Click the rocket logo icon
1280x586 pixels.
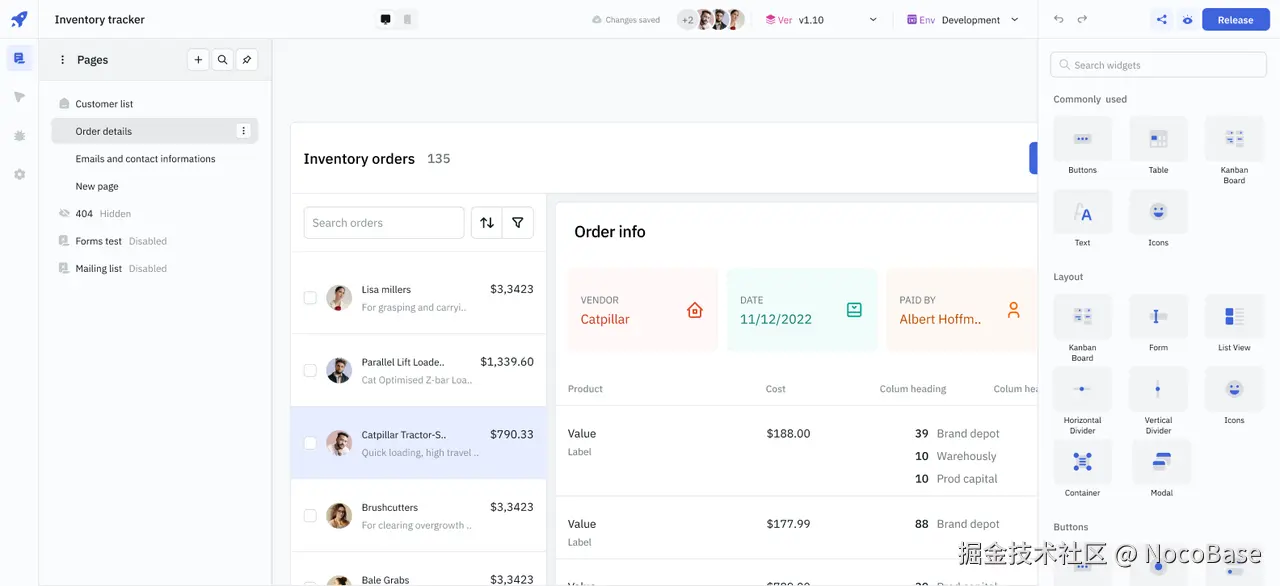click(19, 19)
